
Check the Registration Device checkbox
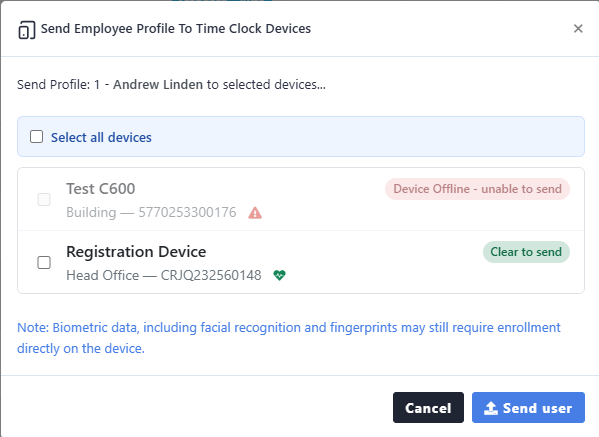44,262
